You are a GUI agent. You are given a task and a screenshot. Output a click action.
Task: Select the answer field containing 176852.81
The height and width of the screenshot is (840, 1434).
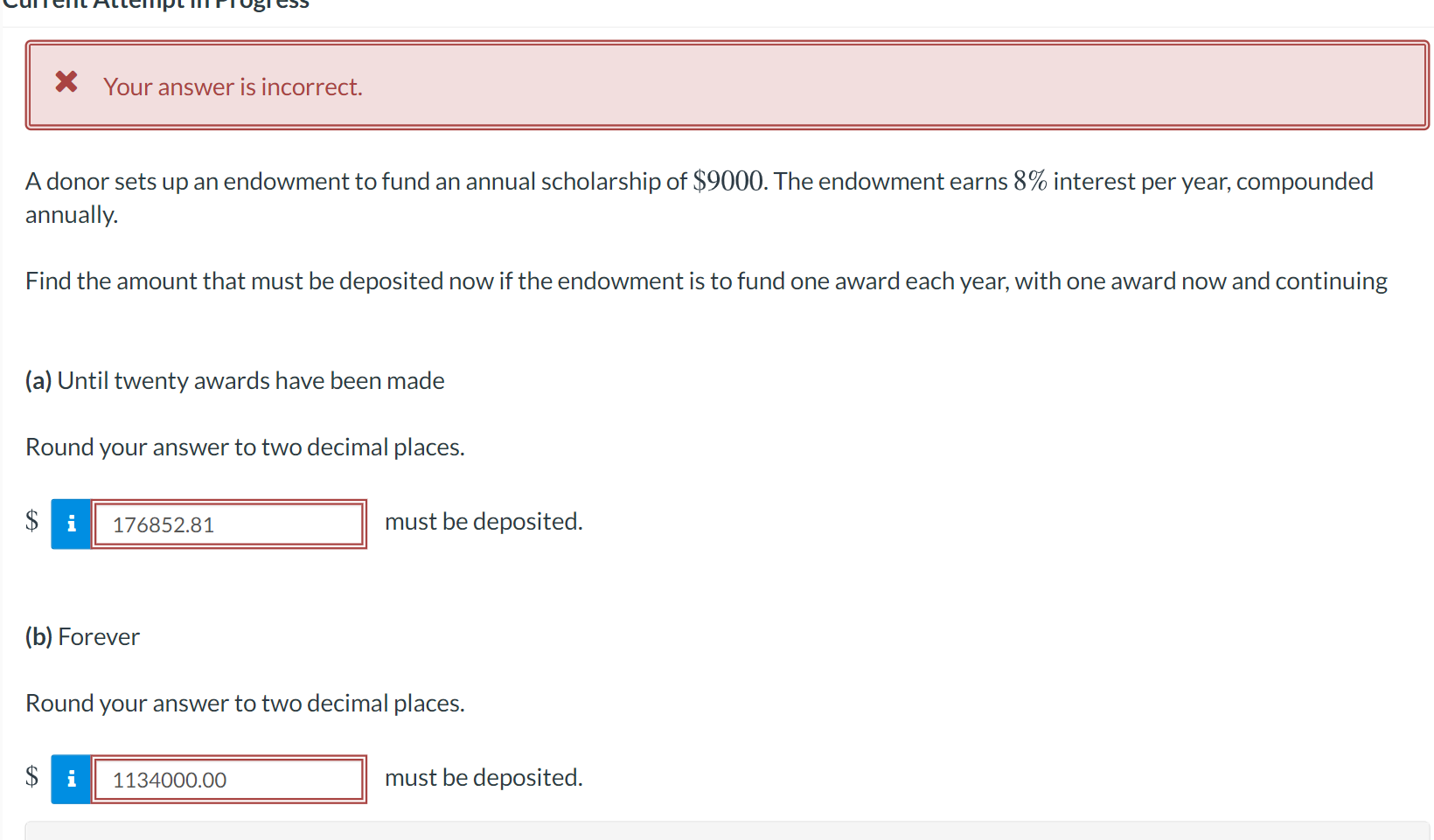tap(229, 523)
